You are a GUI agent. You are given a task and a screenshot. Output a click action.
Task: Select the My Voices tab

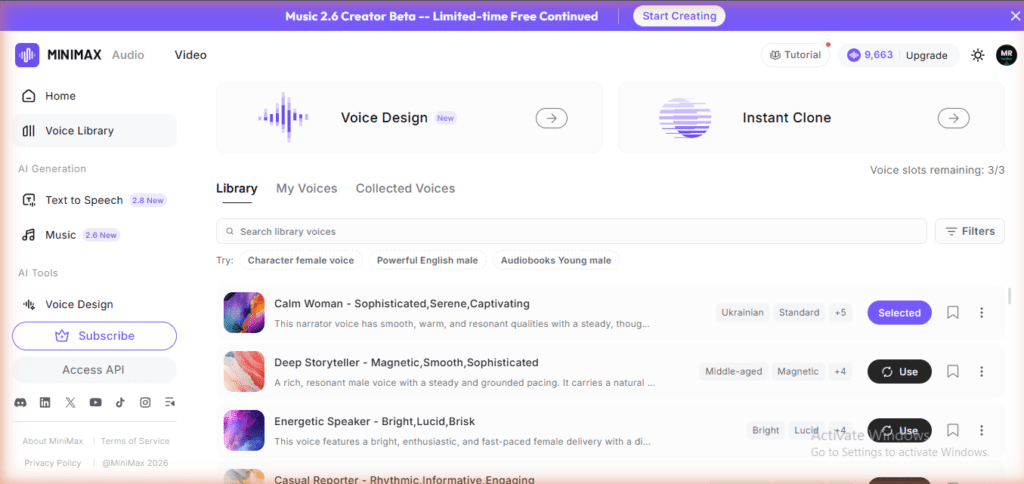coord(307,189)
